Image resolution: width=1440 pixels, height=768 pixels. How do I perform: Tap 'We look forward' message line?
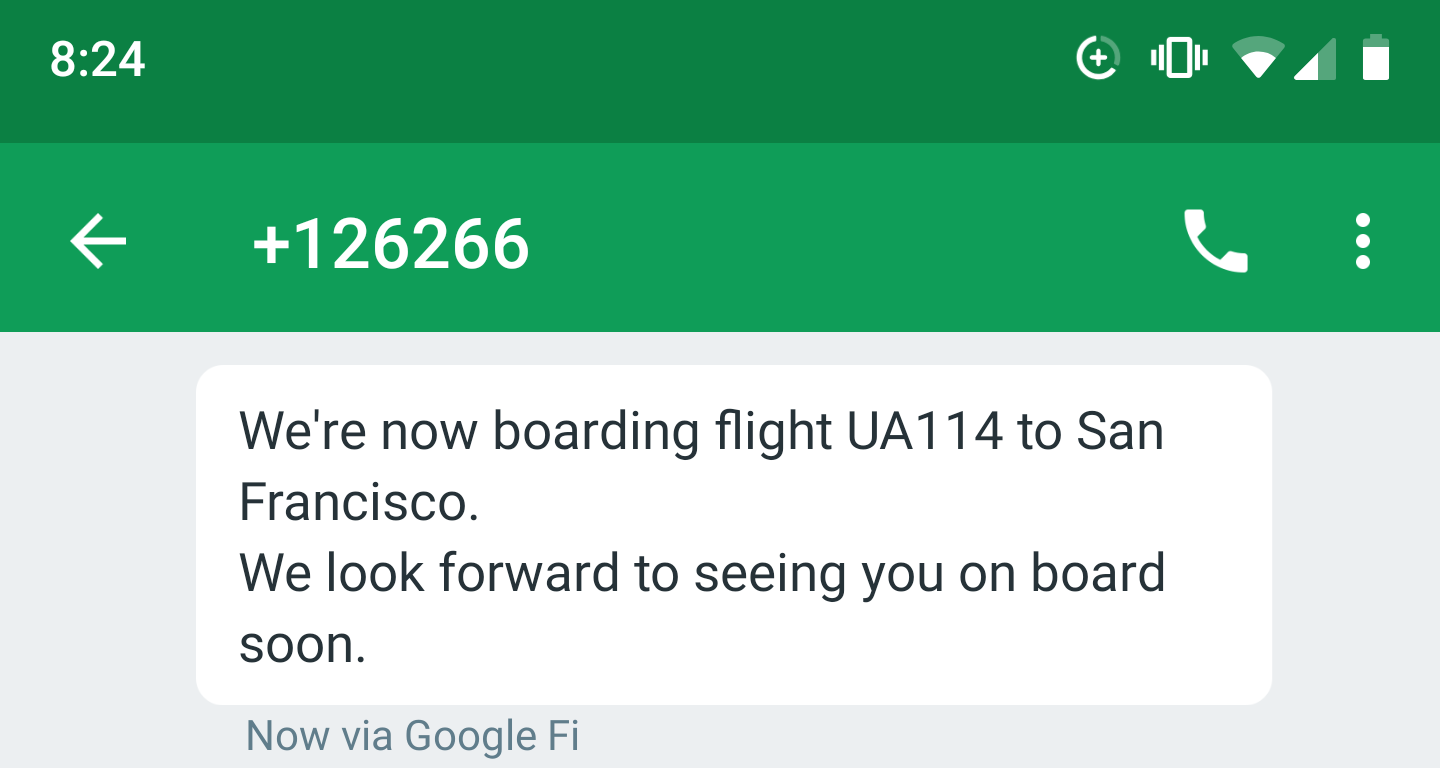(430, 574)
